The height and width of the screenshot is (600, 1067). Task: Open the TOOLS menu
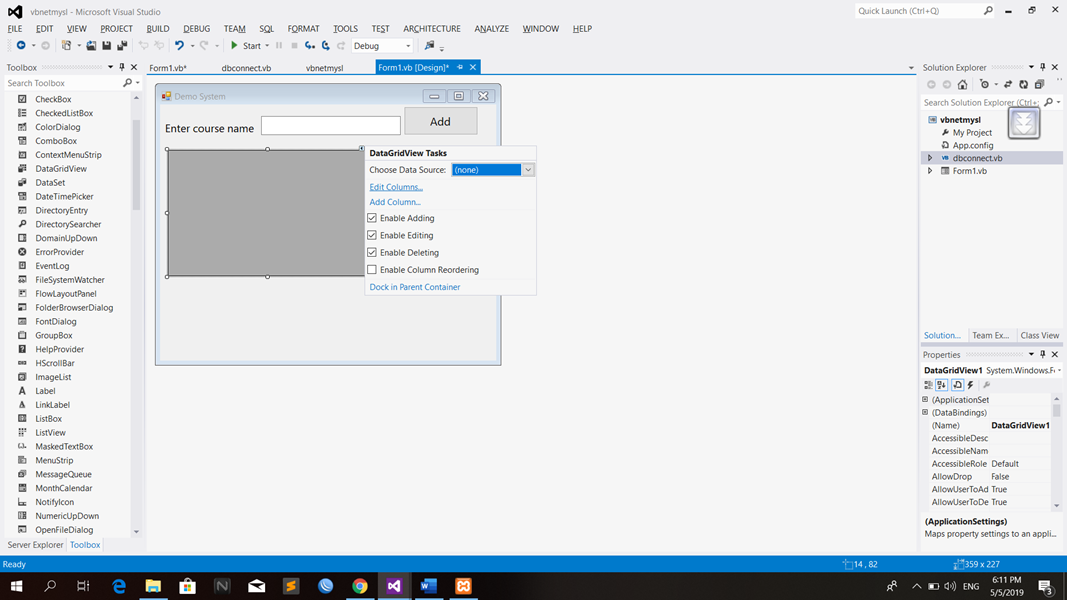click(345, 29)
